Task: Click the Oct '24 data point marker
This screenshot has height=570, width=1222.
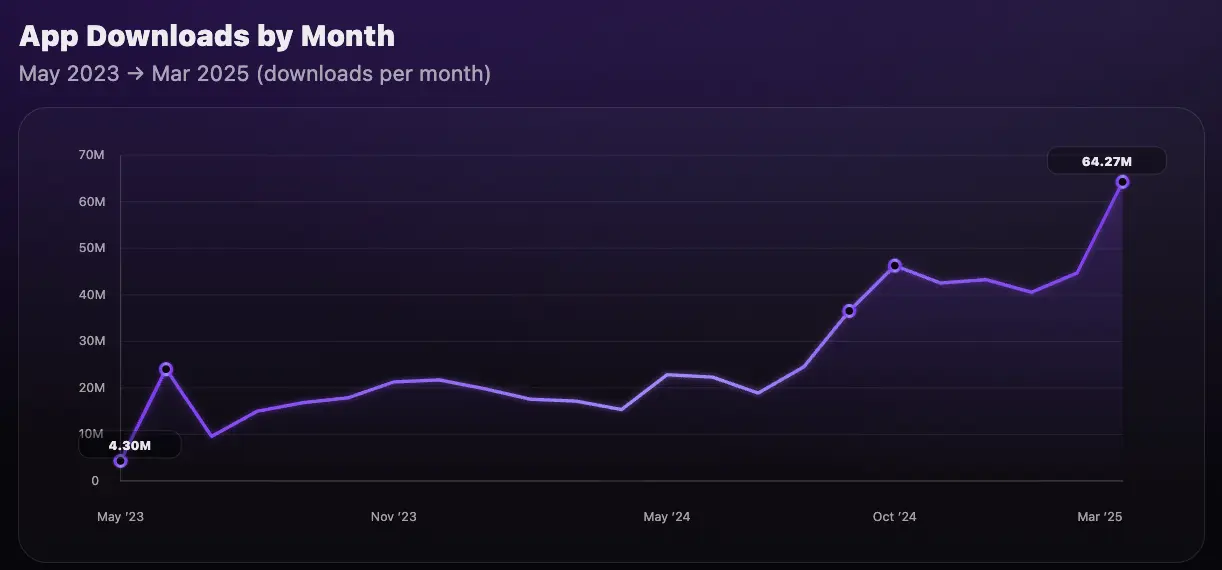Action: 895,265
